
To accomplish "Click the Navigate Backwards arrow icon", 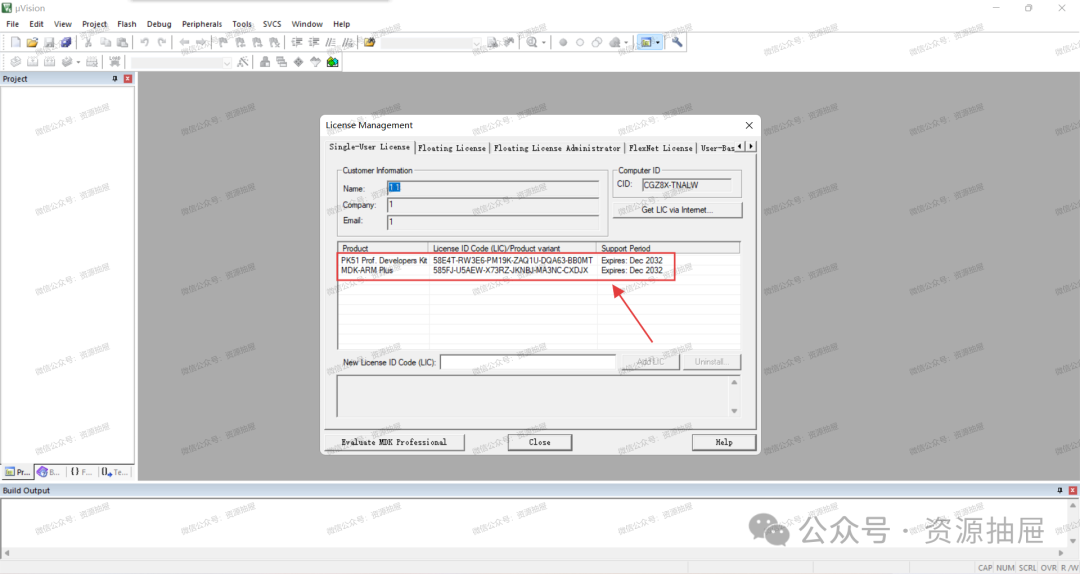I will (x=184, y=42).
